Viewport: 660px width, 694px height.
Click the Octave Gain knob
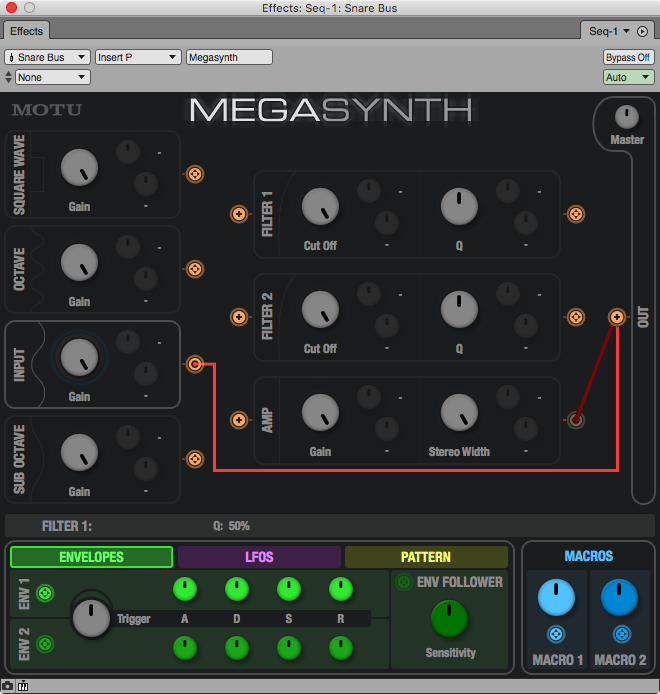(79, 263)
